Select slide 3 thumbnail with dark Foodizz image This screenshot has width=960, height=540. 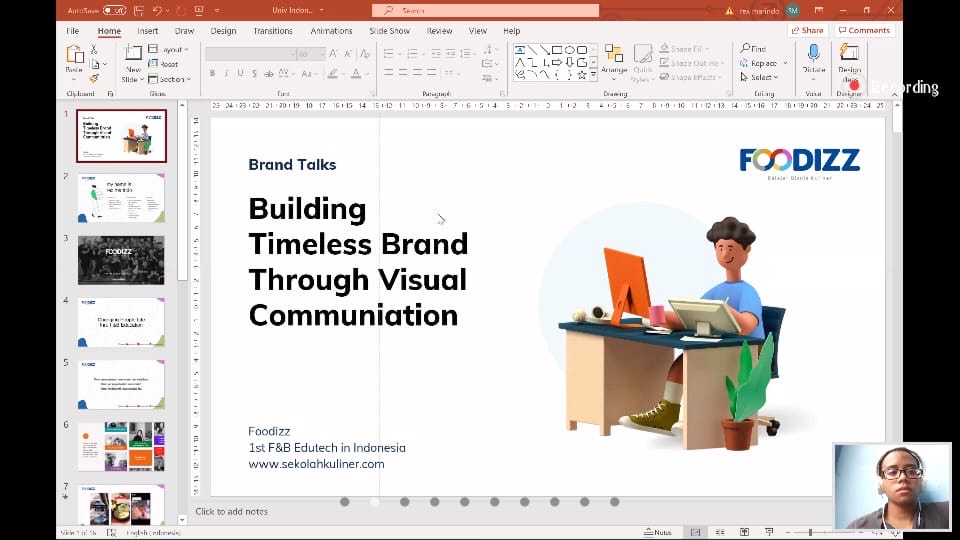pyautogui.click(x=121, y=260)
